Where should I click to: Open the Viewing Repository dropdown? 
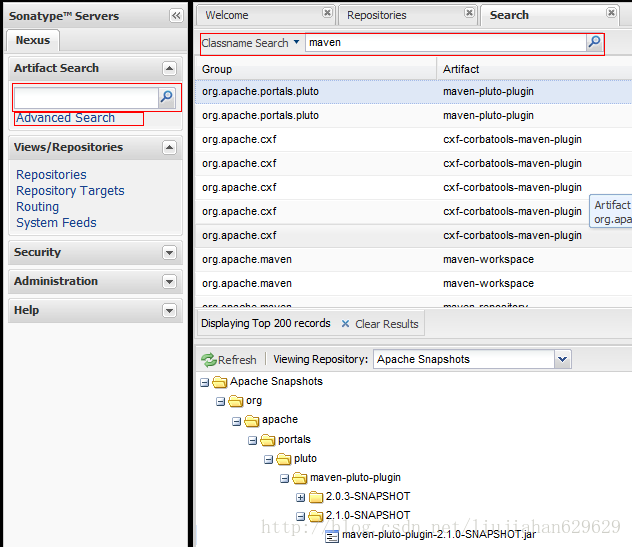563,359
